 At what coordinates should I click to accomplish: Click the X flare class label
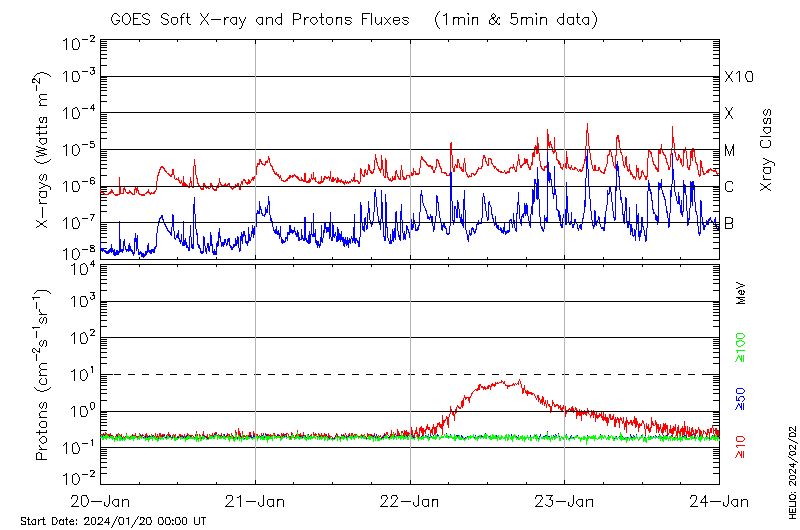729,113
